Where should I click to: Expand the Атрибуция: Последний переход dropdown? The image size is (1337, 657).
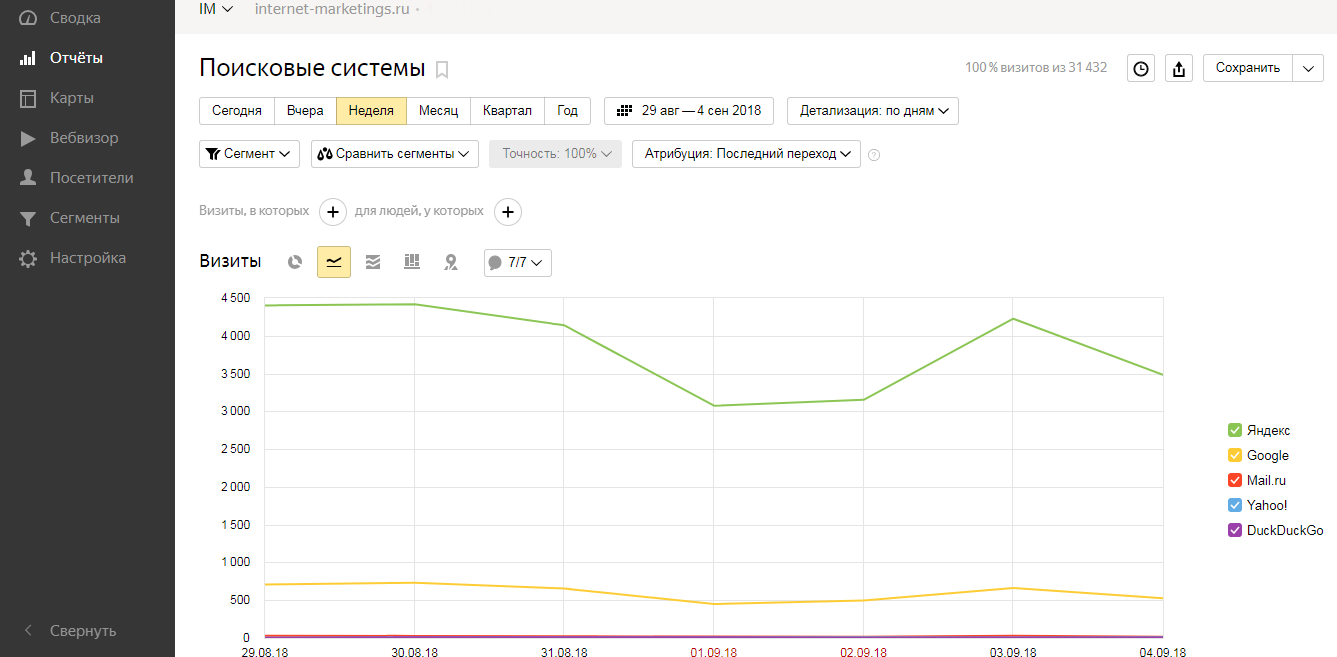click(x=746, y=154)
